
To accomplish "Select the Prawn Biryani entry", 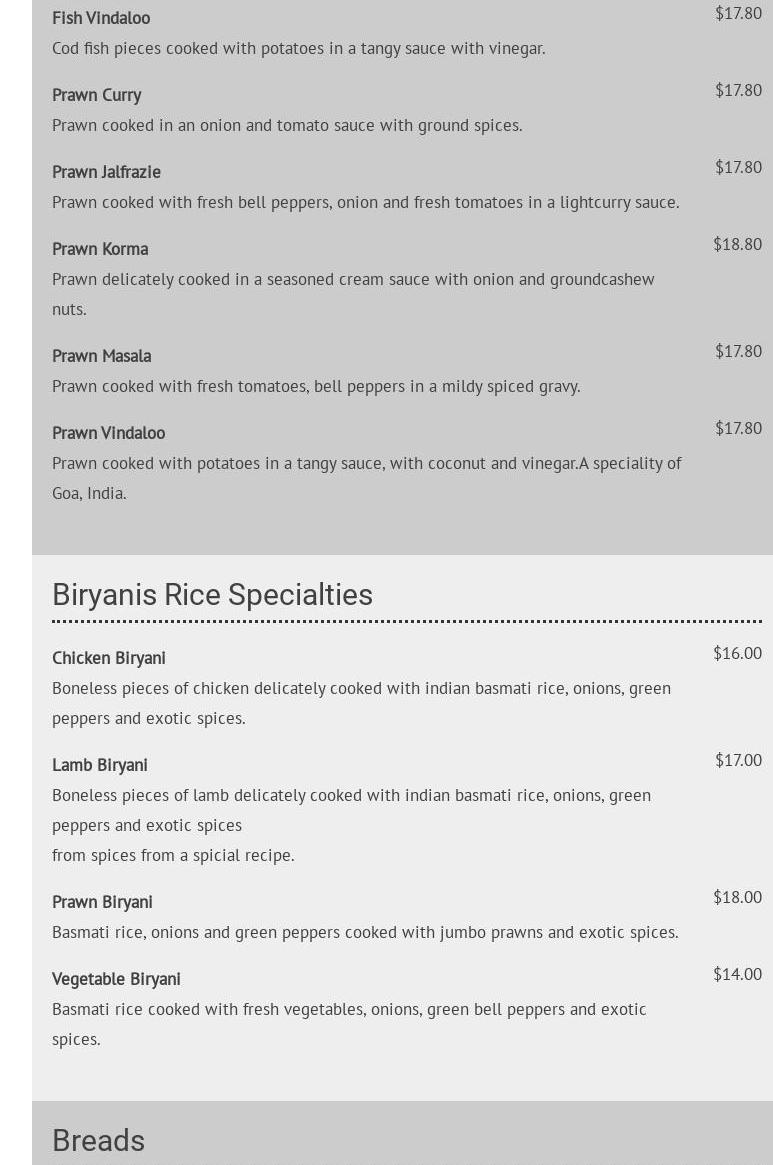I will (x=102, y=902).
